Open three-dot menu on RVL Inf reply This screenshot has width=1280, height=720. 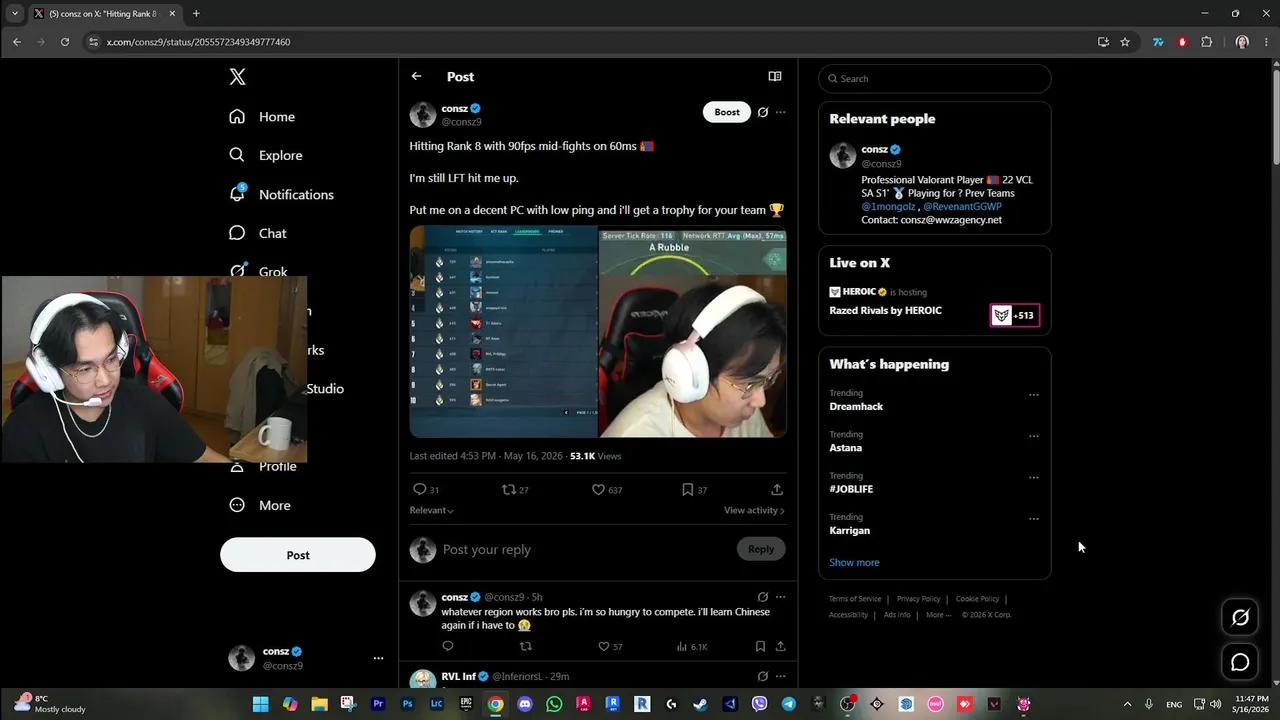click(x=781, y=676)
